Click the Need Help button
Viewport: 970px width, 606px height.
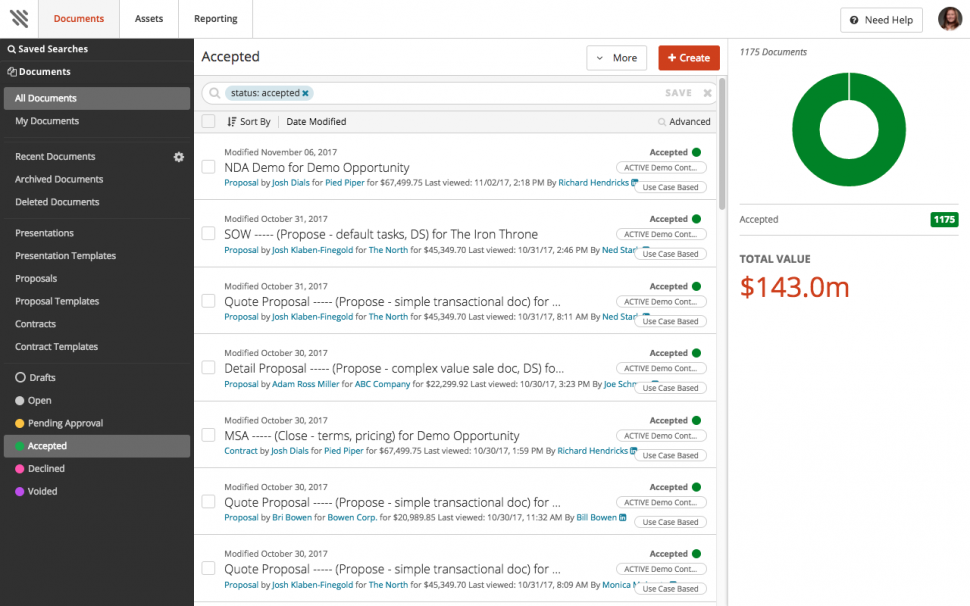point(881,20)
